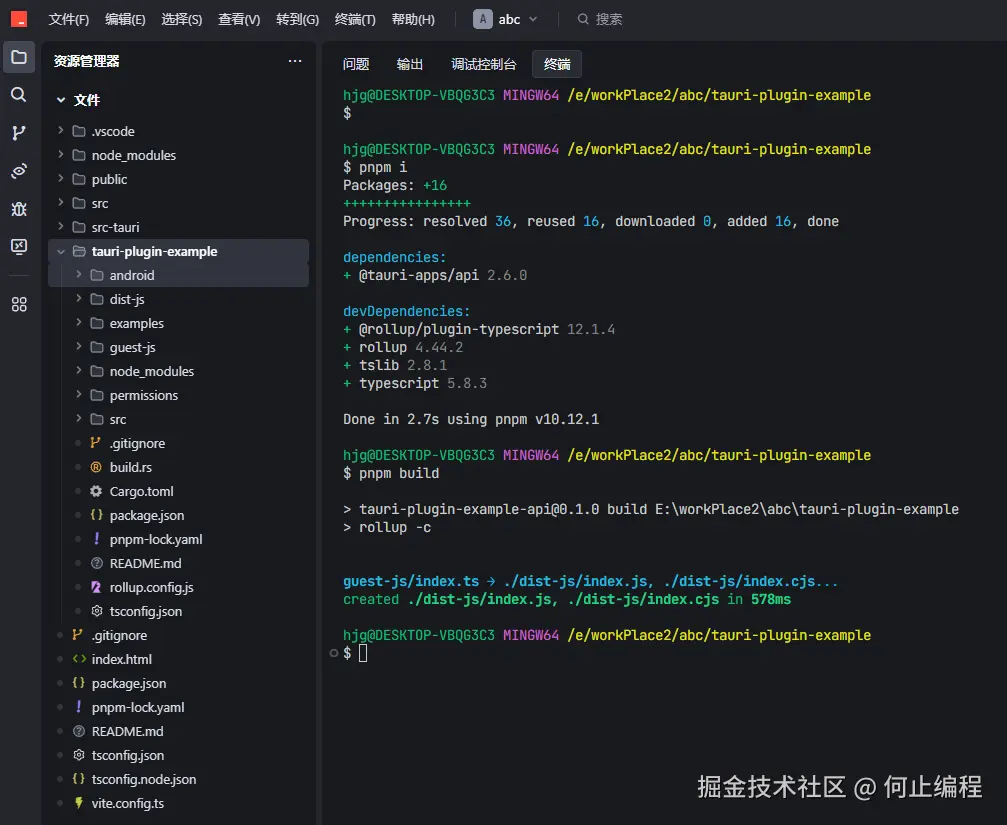Switch to the 调试控制台 panel tab
This screenshot has height=825, width=1007.
(x=484, y=64)
